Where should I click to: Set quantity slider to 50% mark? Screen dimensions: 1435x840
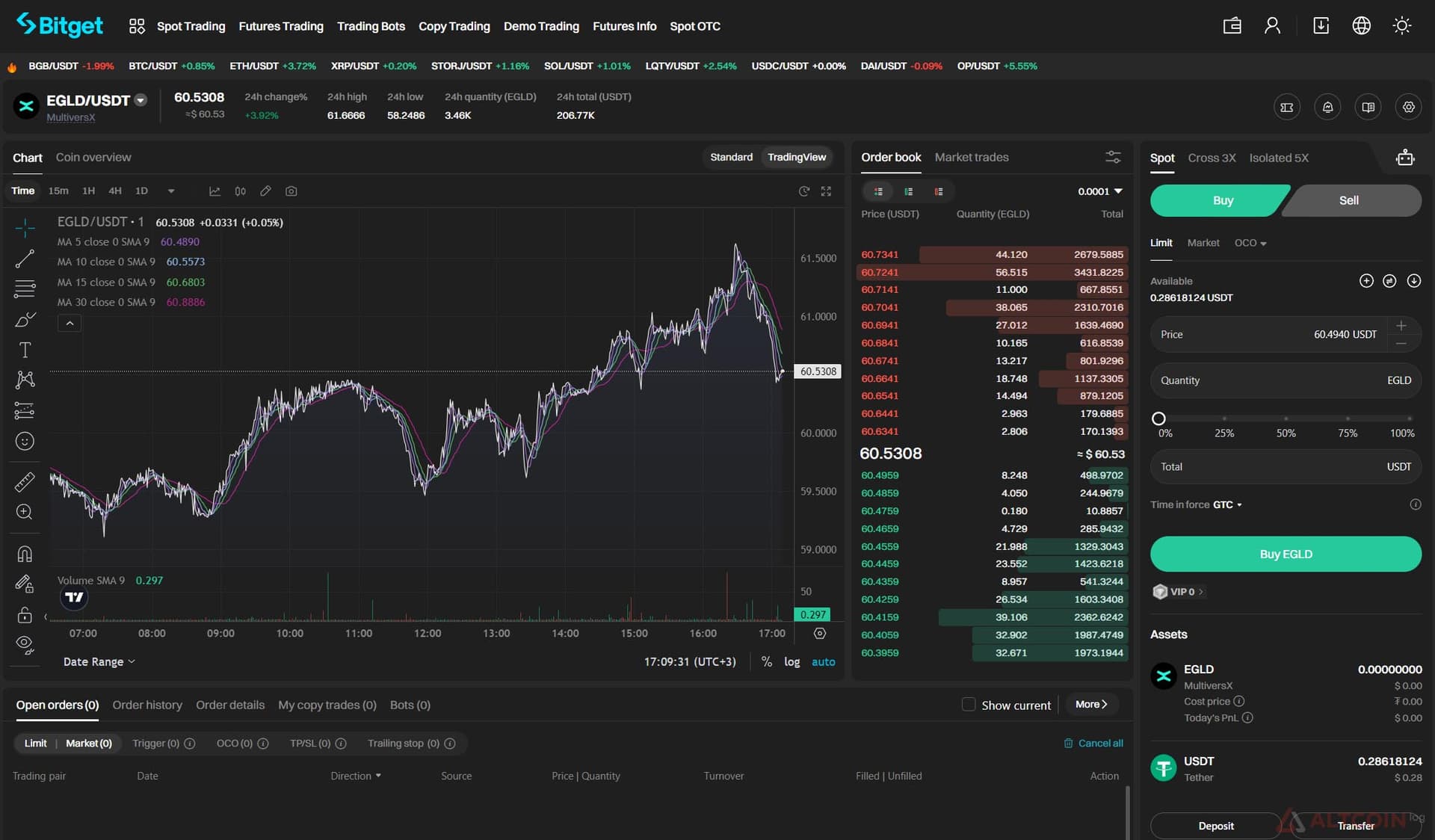(1286, 419)
